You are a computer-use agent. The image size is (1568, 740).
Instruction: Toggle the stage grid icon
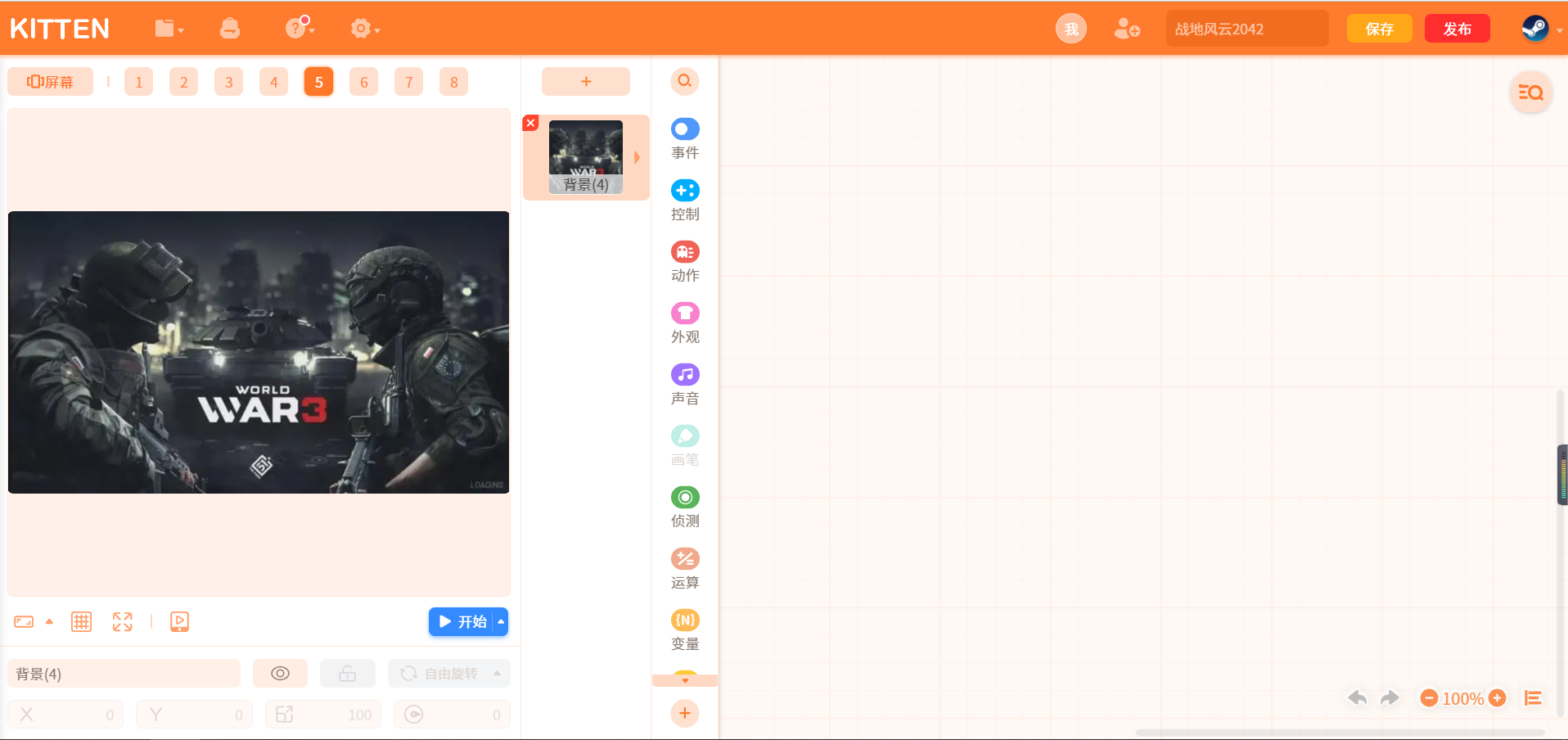tap(81, 622)
